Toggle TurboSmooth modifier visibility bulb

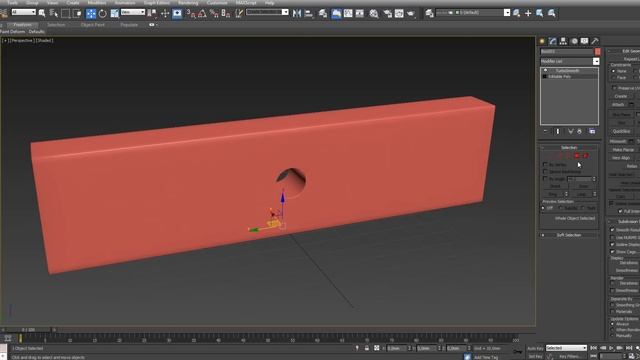(545, 71)
